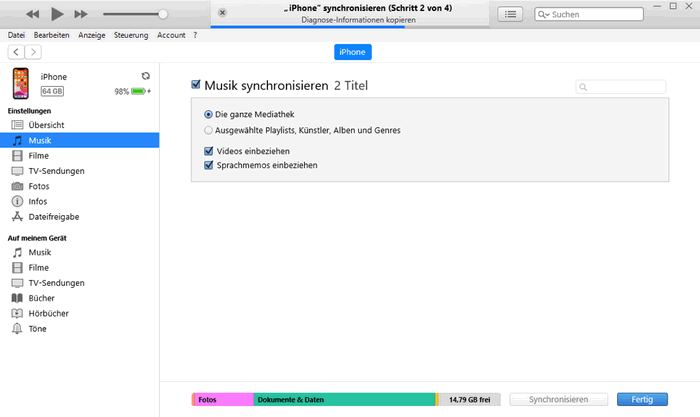Screen dimensions: 700x417
Task: Go forward with the right arrow
Action: (x=33, y=52)
